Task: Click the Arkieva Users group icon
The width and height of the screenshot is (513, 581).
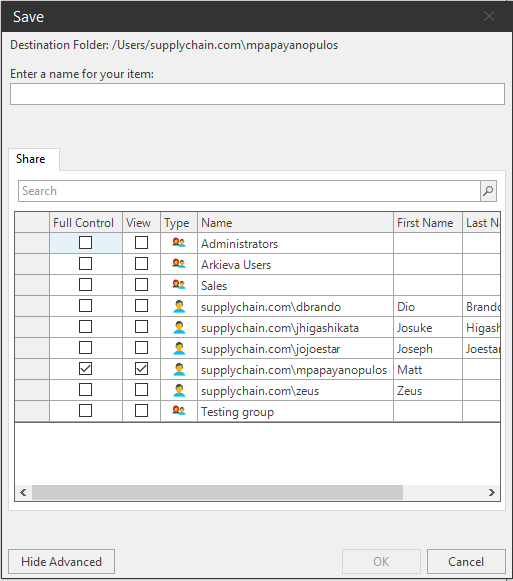Action: 179,264
